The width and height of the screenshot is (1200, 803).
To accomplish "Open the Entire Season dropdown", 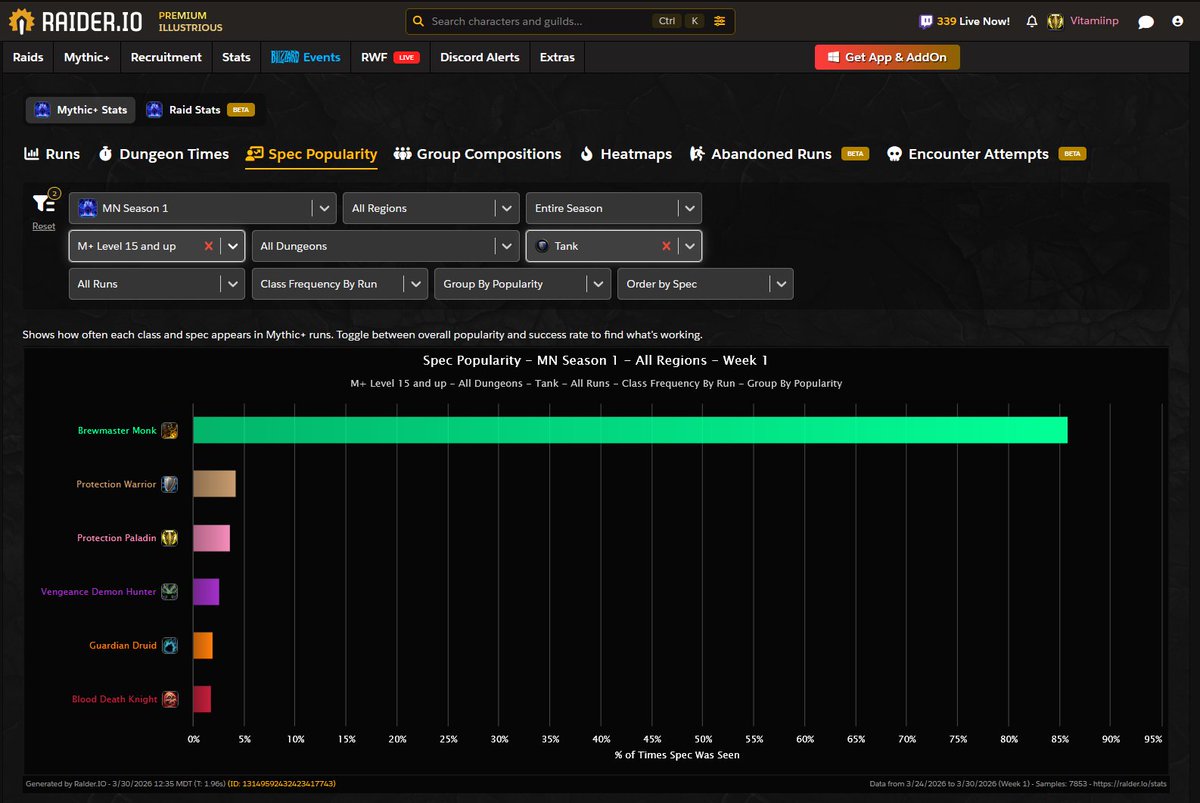I will (614, 208).
